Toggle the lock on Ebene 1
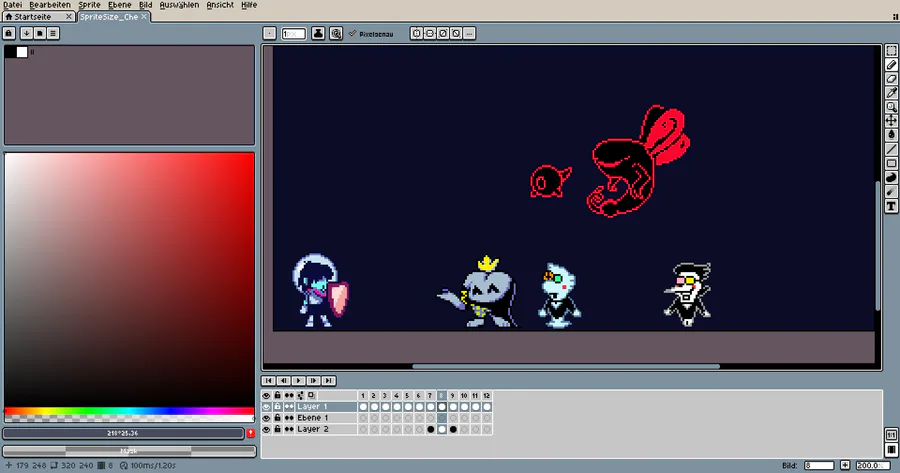 277,418
